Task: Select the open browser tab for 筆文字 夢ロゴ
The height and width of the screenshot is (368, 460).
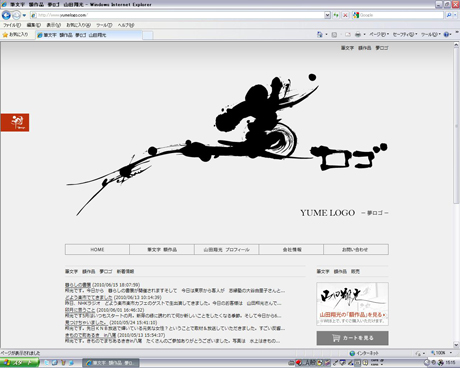Action: click(x=89, y=35)
